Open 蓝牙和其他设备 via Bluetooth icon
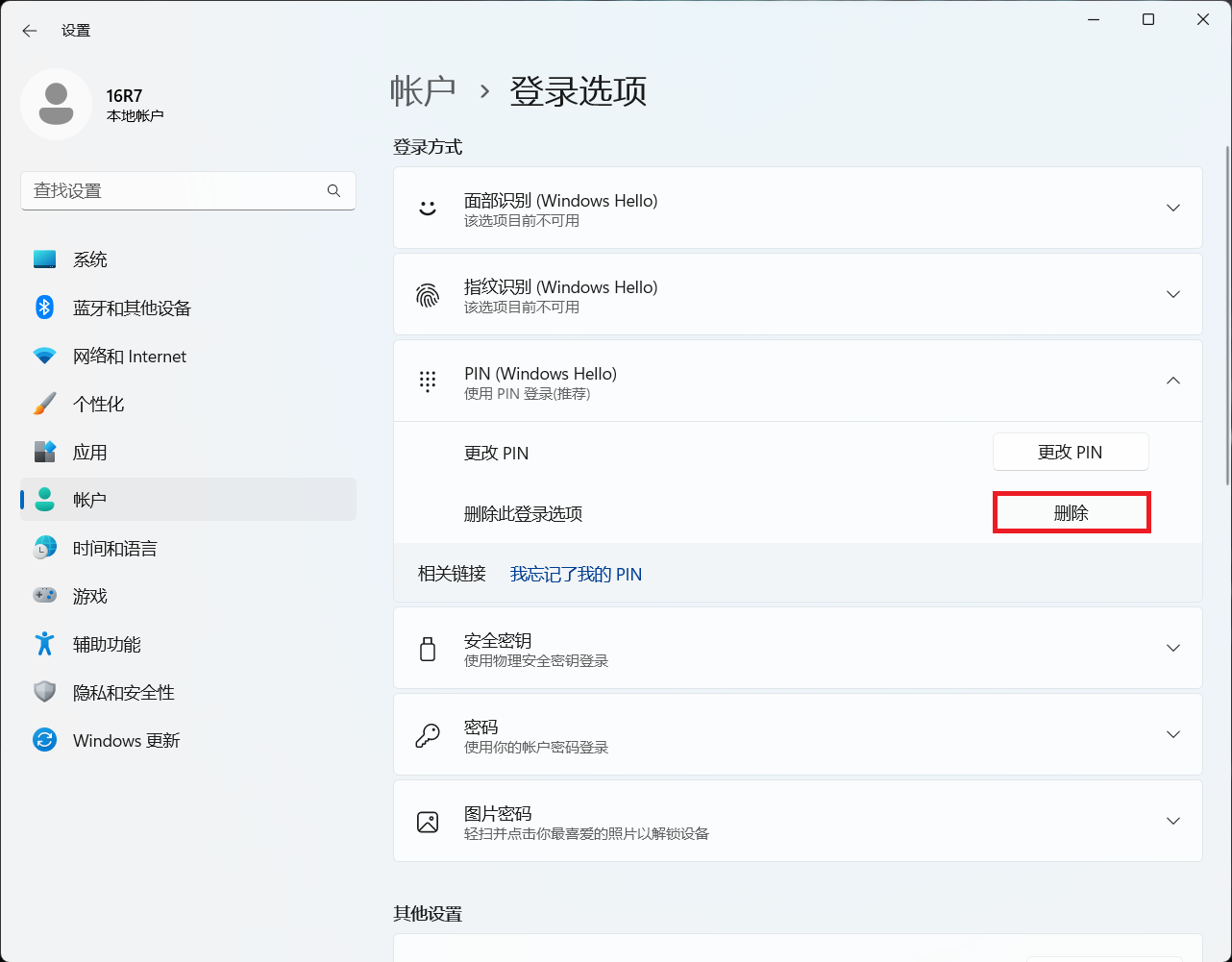 (44, 308)
